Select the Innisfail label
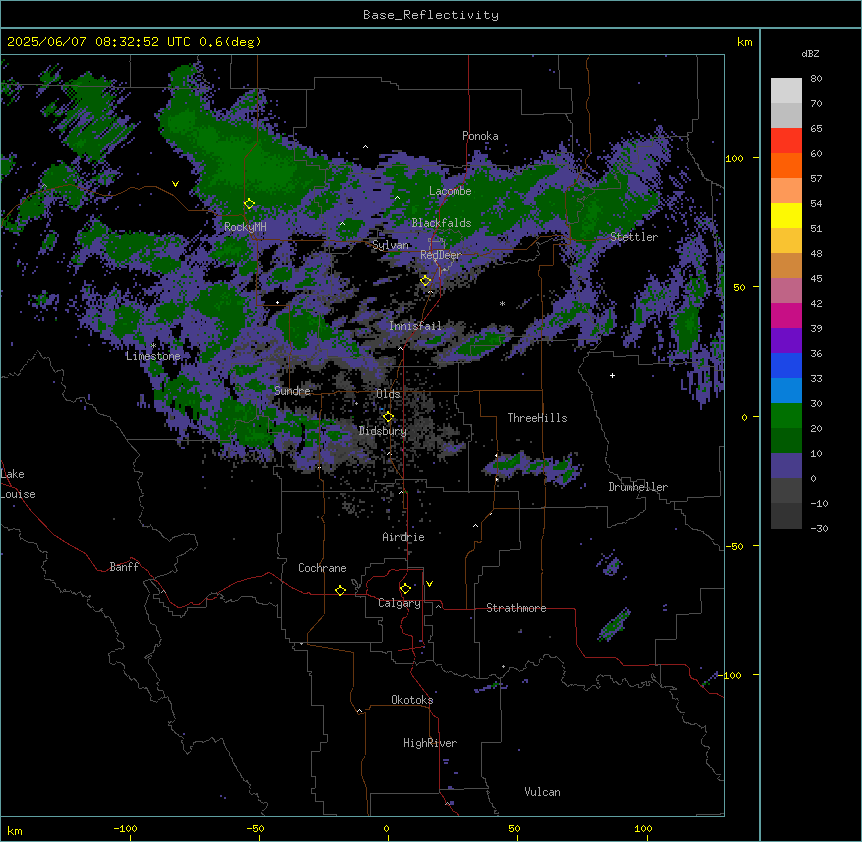 415,326
